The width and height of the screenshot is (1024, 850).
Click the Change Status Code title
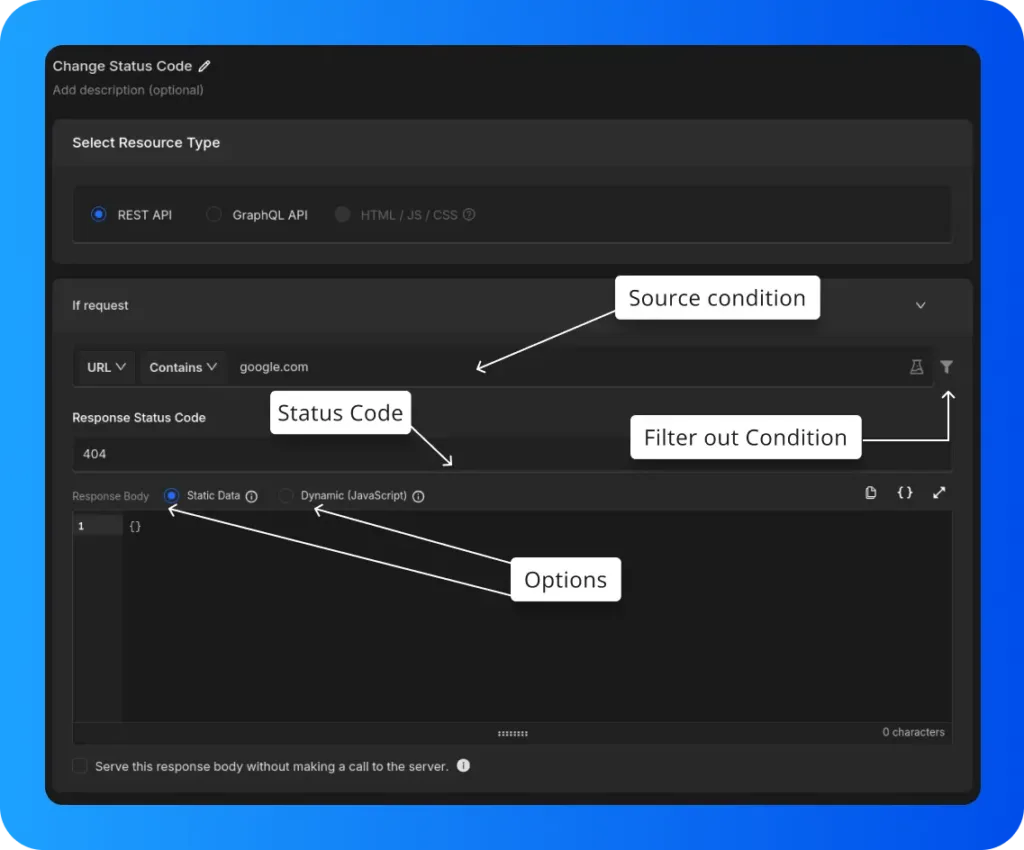click(122, 66)
